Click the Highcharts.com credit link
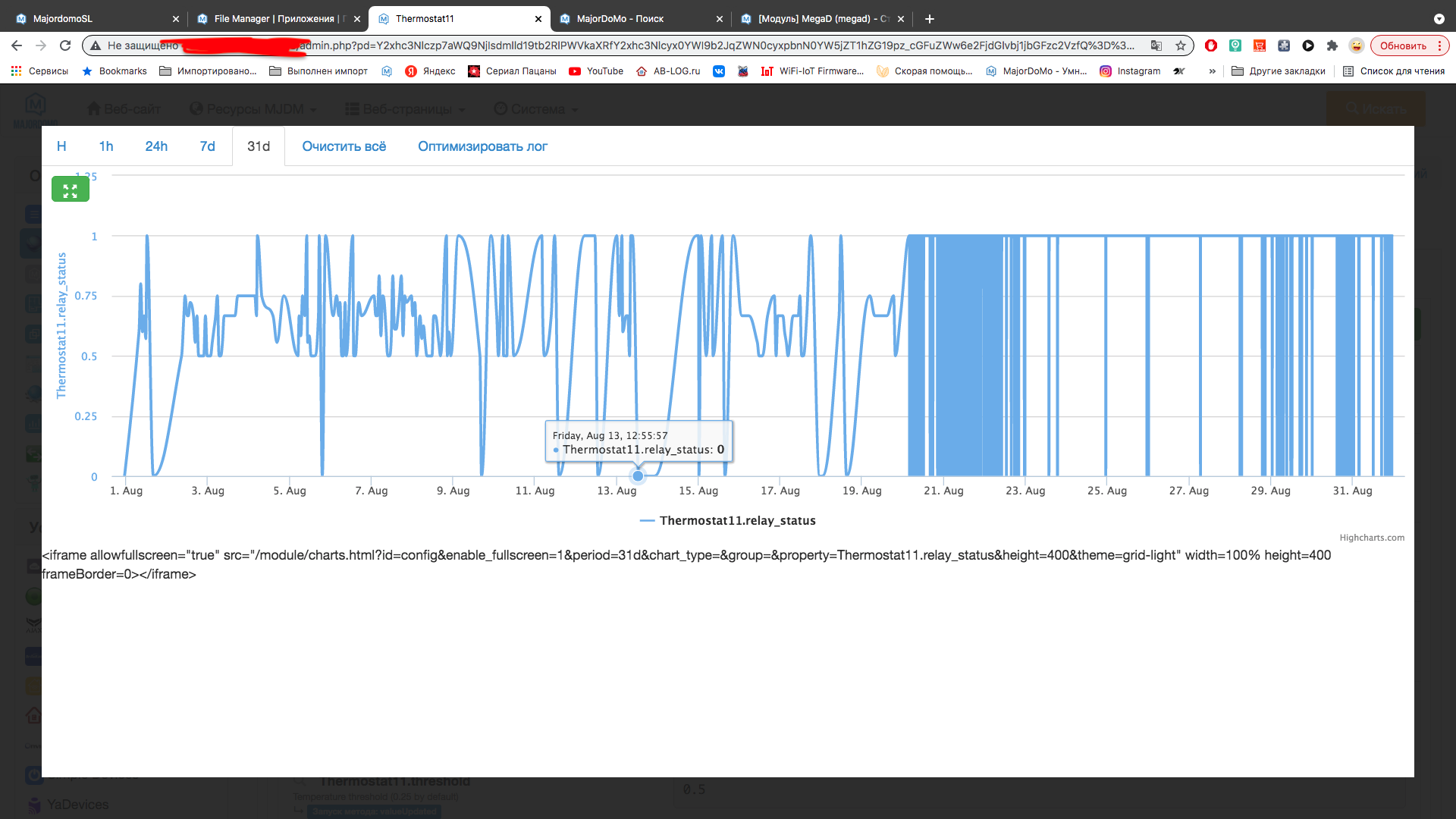This screenshot has height=819, width=1456. (x=1371, y=538)
